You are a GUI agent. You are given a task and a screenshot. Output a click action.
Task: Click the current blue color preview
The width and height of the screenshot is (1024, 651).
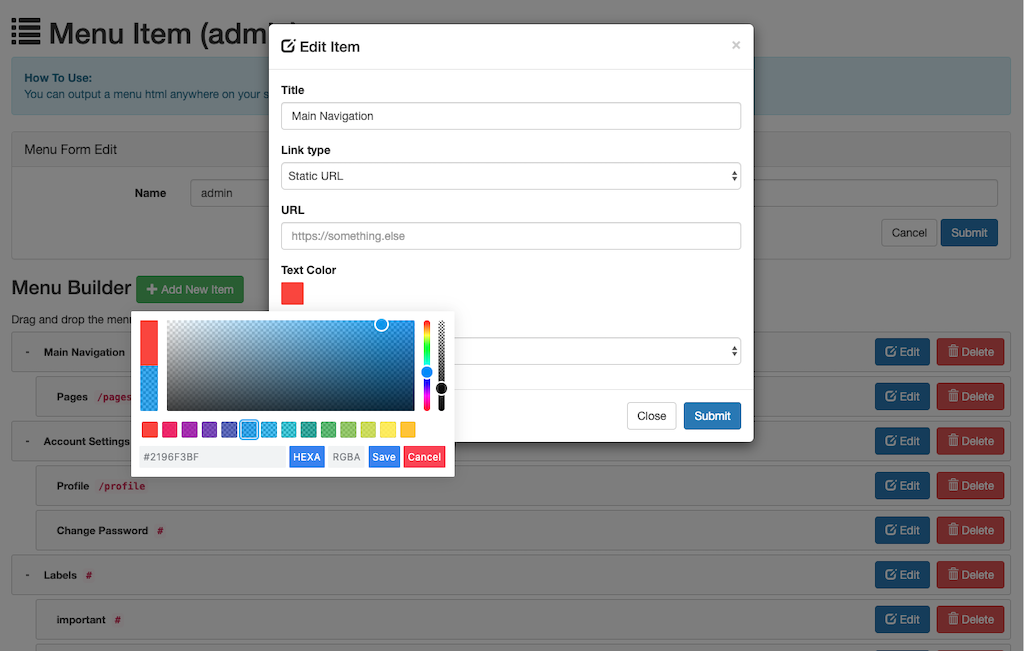pos(149,388)
